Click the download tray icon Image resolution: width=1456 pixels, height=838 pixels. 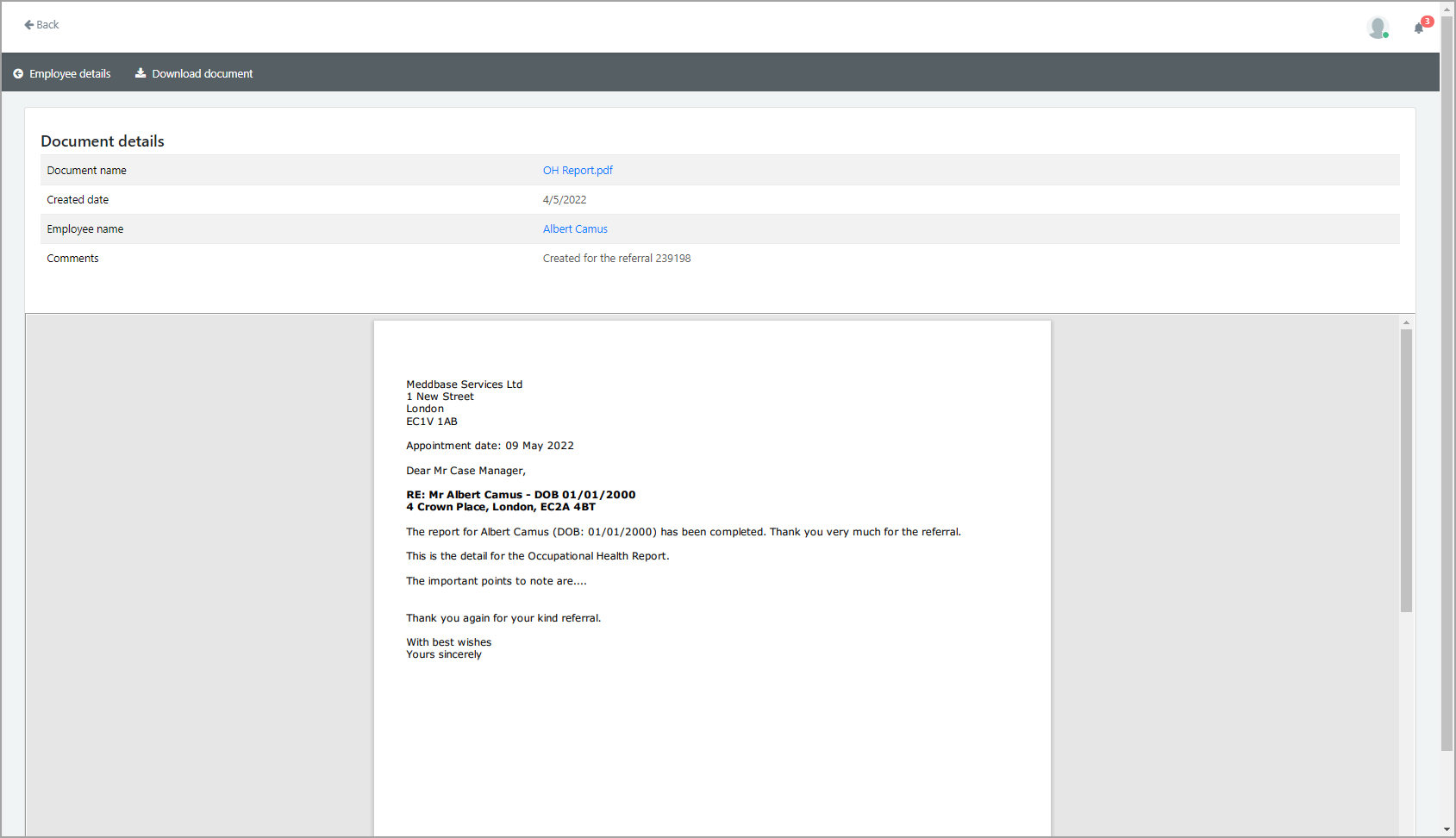point(141,73)
